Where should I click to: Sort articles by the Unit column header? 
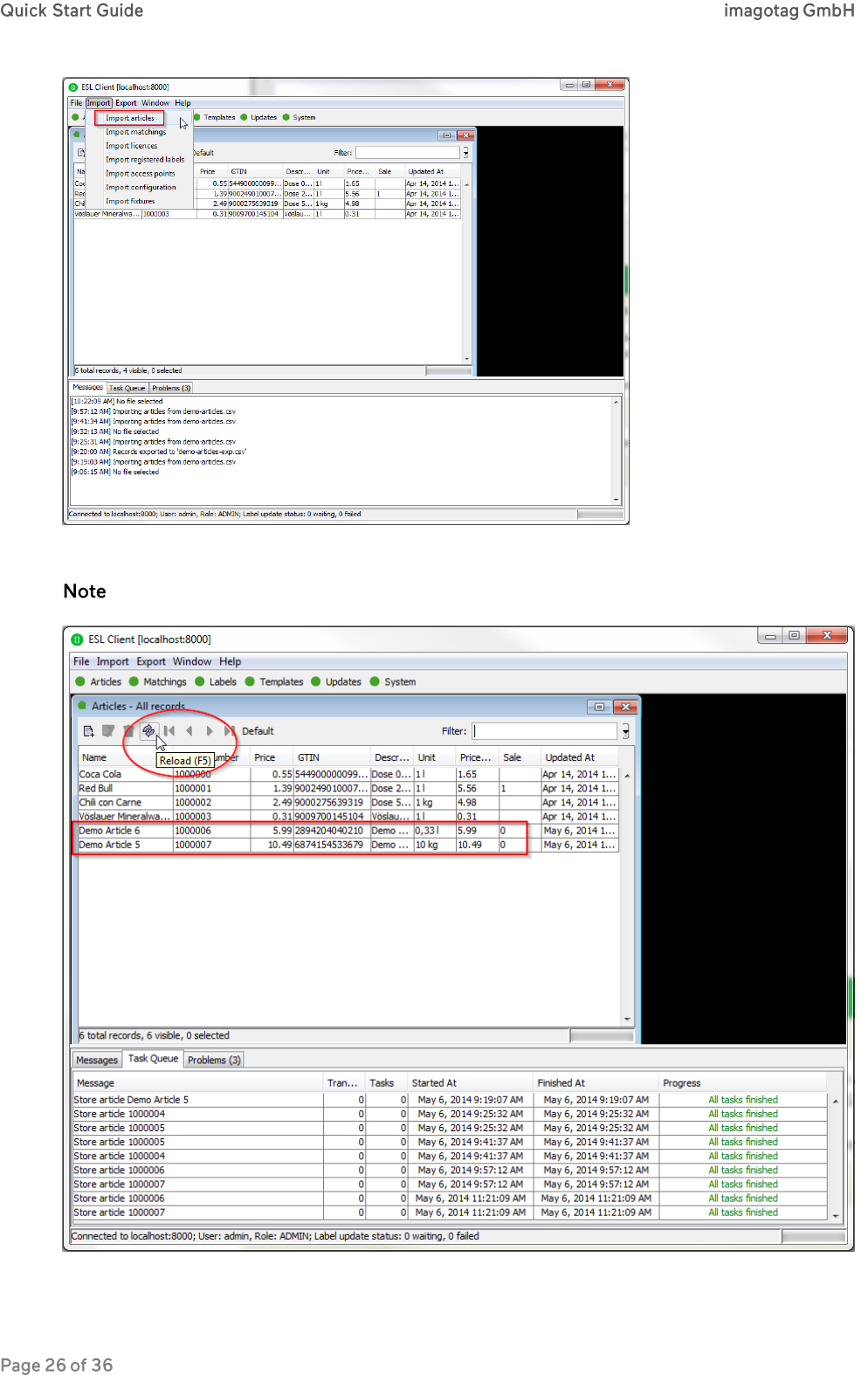[x=435, y=757]
